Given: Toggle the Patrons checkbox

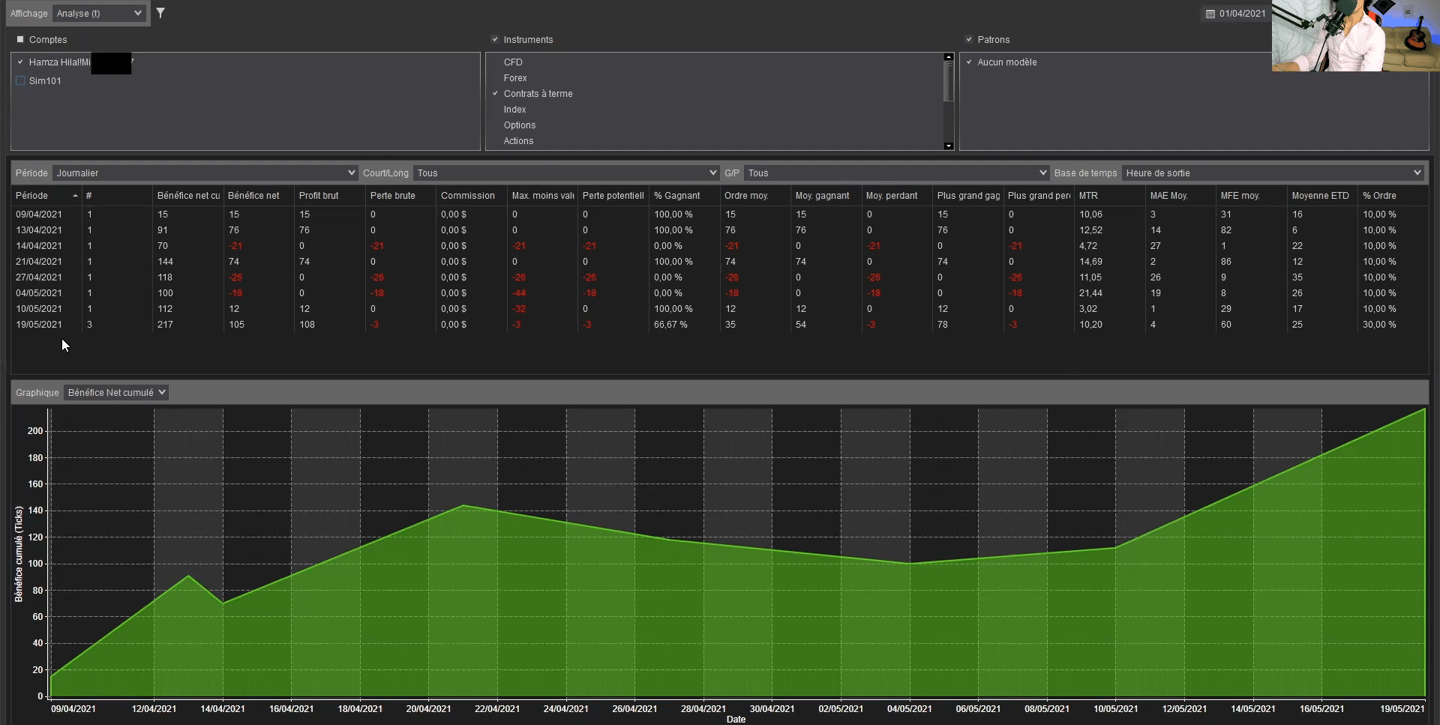Looking at the screenshot, I should [x=969, y=40].
